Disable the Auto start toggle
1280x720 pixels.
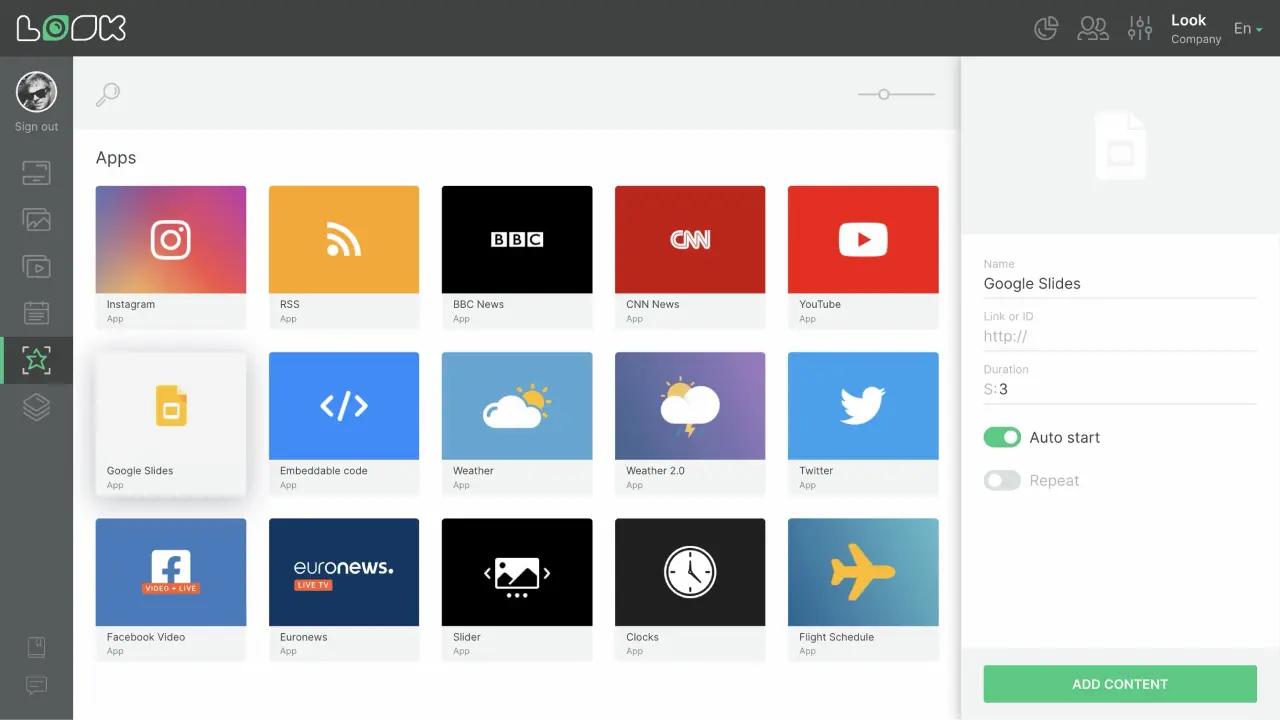click(1002, 437)
